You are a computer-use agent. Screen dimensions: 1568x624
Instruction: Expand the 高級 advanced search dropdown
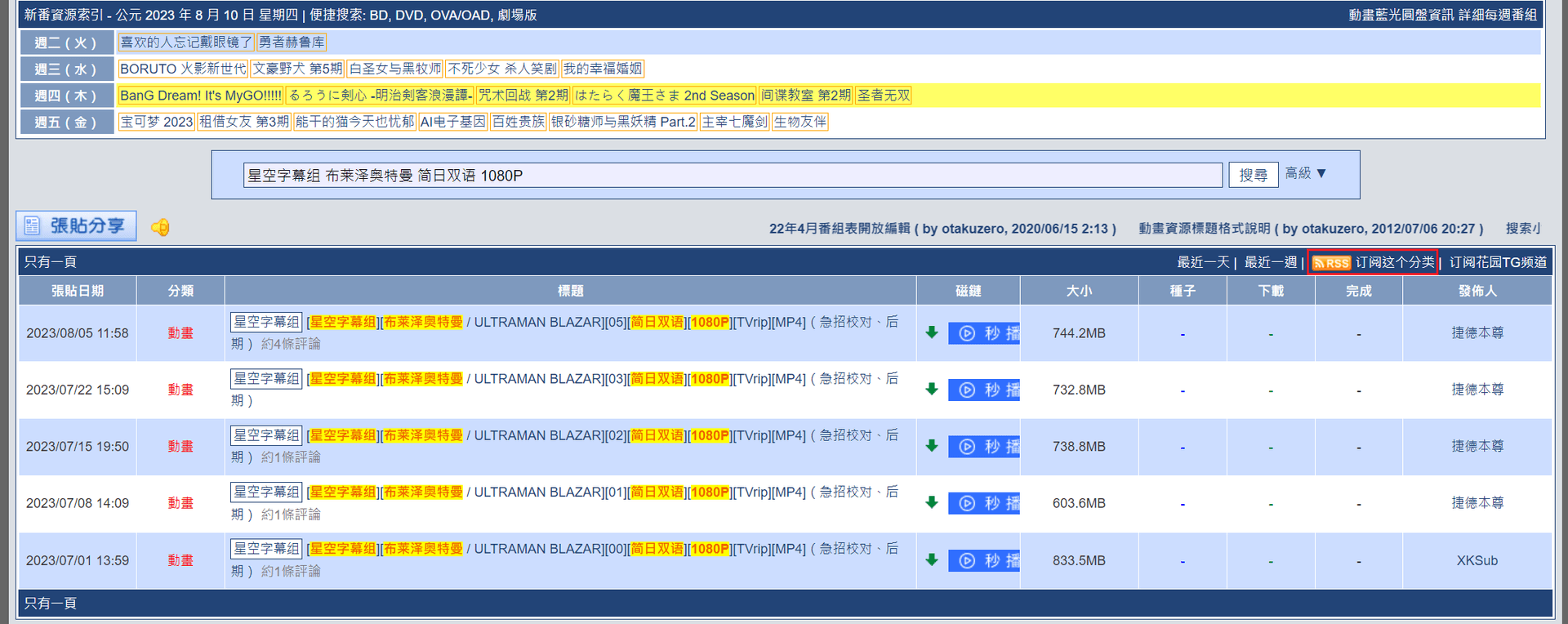point(1306,173)
